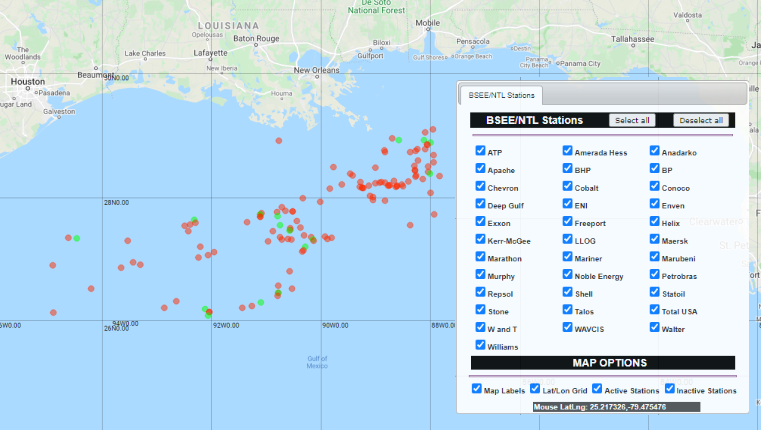Disable Exxon stations checkbox
The image size is (761, 430).
coord(480,221)
